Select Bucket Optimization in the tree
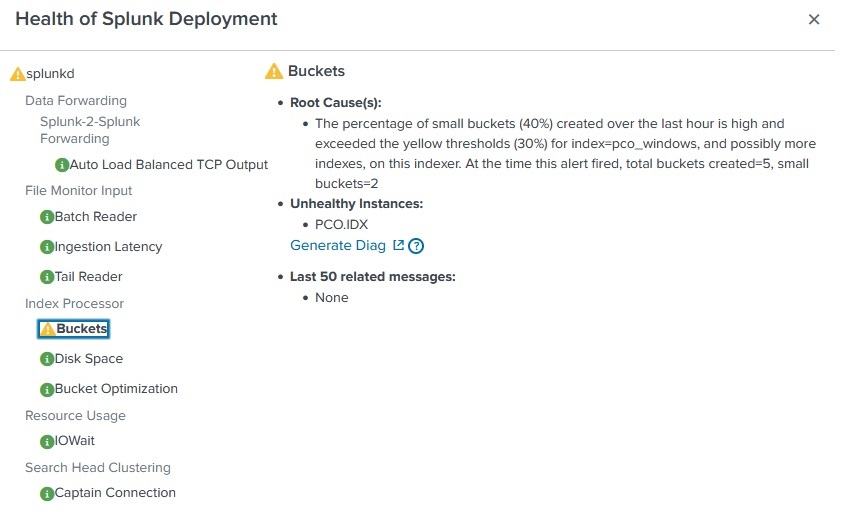 pos(116,389)
